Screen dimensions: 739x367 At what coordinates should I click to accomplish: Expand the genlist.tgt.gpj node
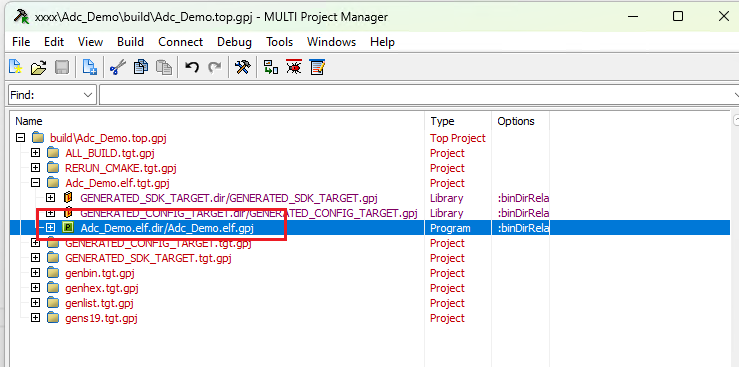(35, 303)
